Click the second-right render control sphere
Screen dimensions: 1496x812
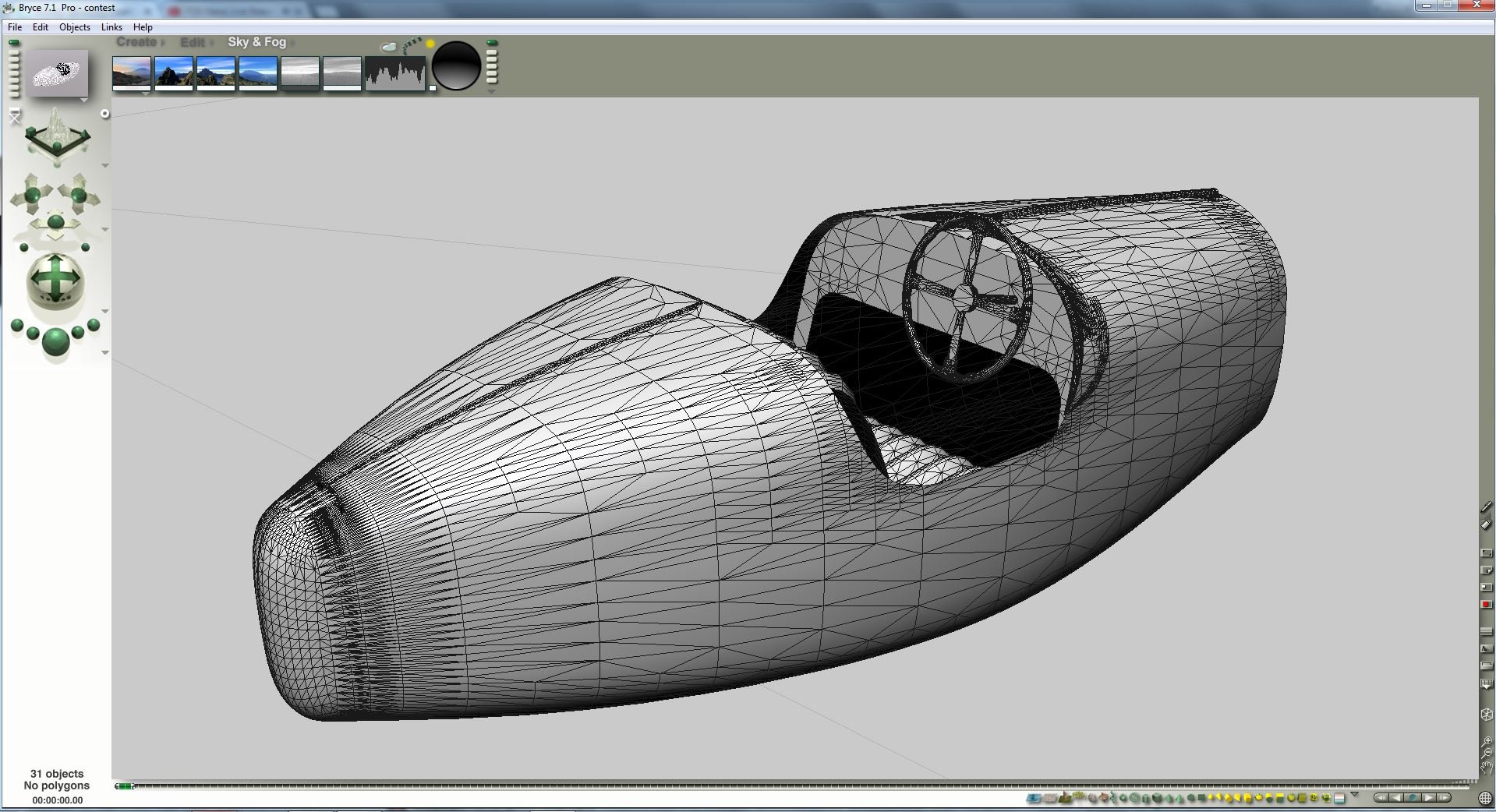pyautogui.click(x=78, y=334)
